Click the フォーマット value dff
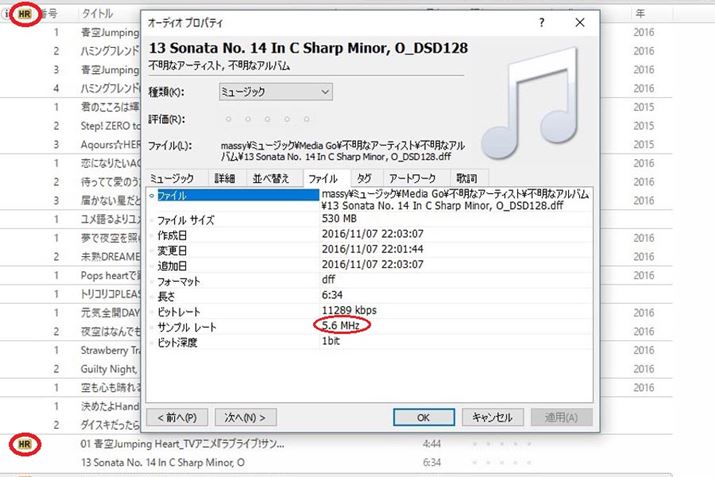 coord(328,280)
